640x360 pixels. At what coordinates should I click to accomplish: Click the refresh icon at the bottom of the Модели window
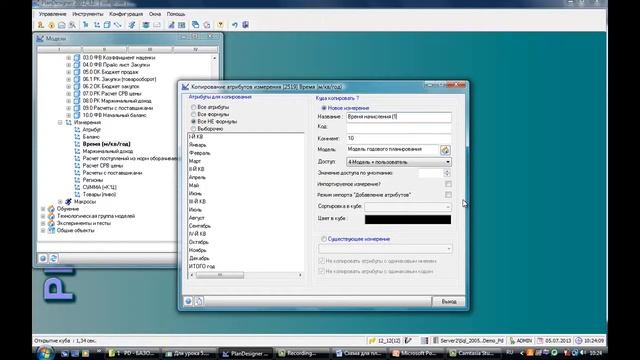pyautogui.click(x=53, y=258)
